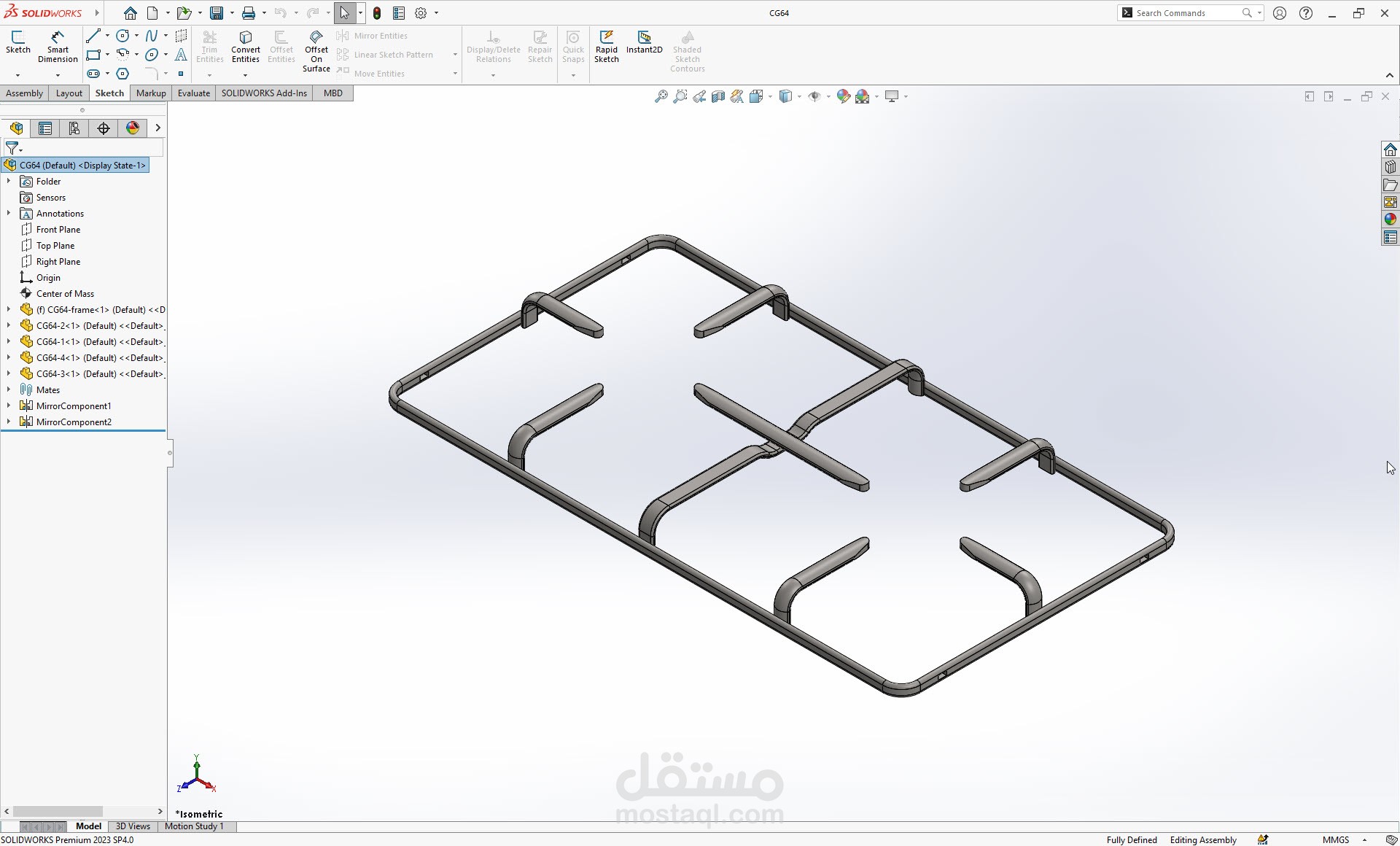Collapse the CommandManager ribbon chevron
The width and height of the screenshot is (1400, 846).
(x=1389, y=75)
